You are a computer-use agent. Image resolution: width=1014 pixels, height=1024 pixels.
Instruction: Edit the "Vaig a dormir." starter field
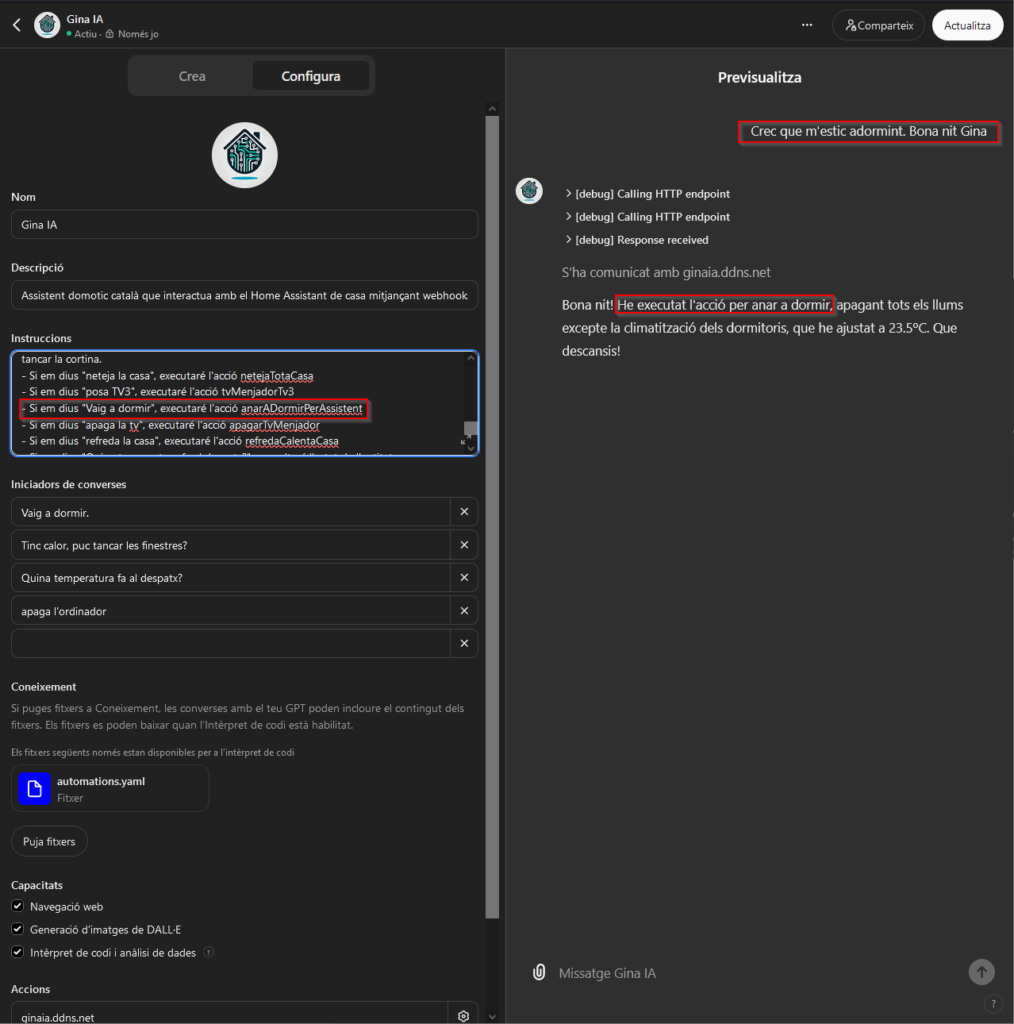[230, 512]
